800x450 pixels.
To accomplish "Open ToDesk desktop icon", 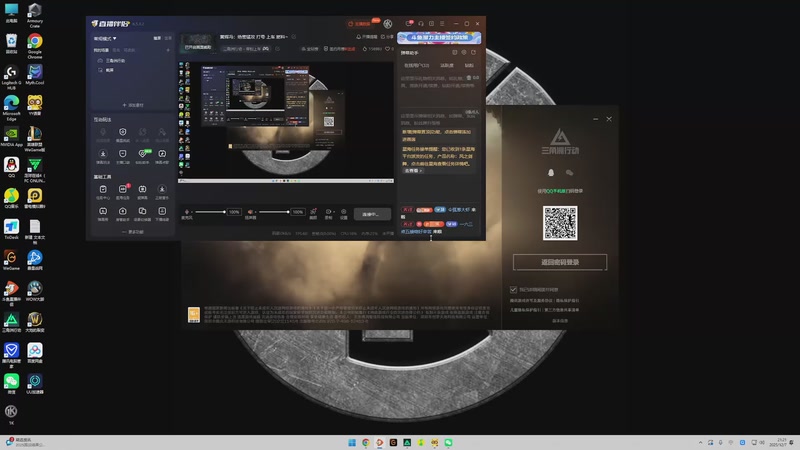I will click(x=11, y=229).
